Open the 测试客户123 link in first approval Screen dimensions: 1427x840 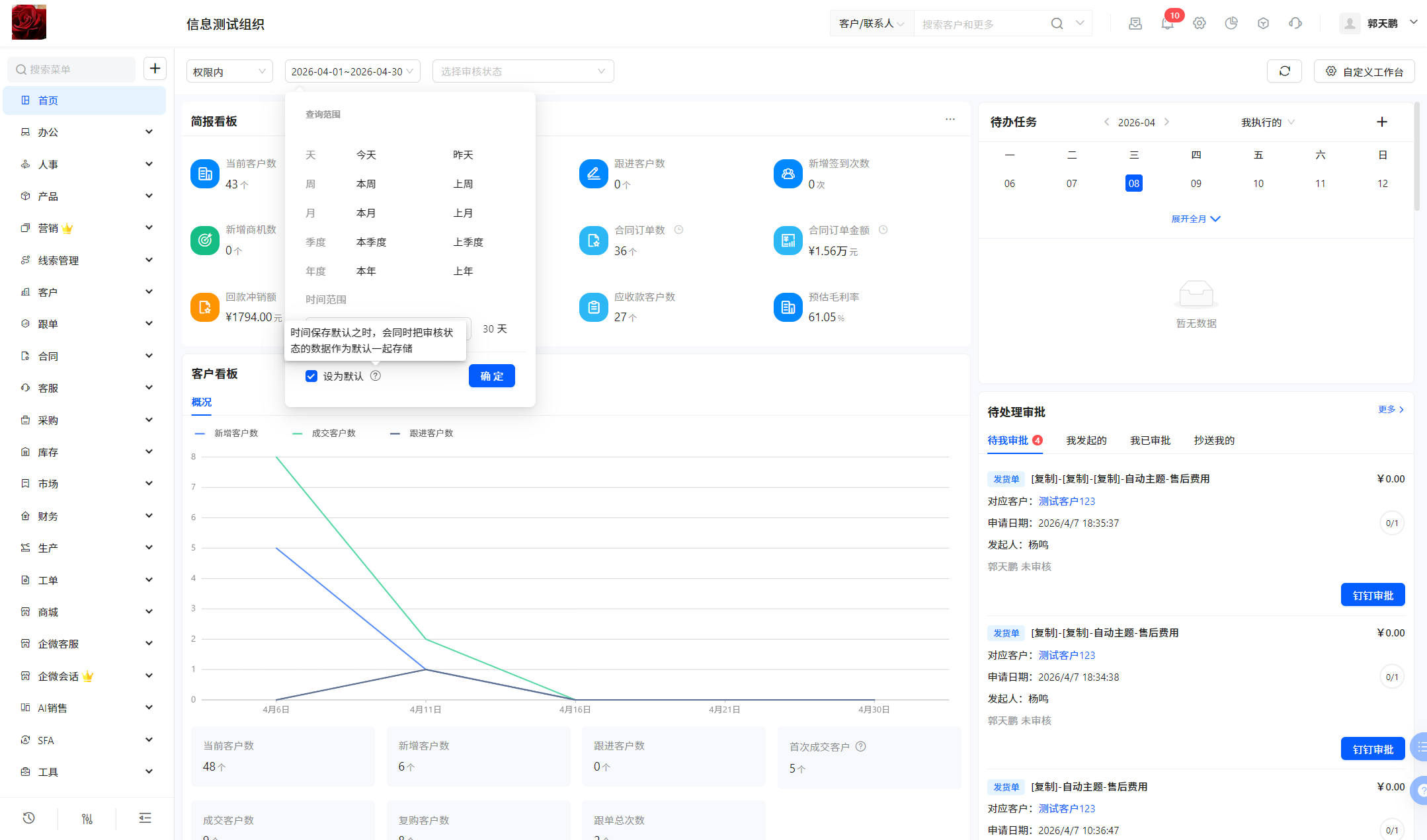click(x=1067, y=502)
